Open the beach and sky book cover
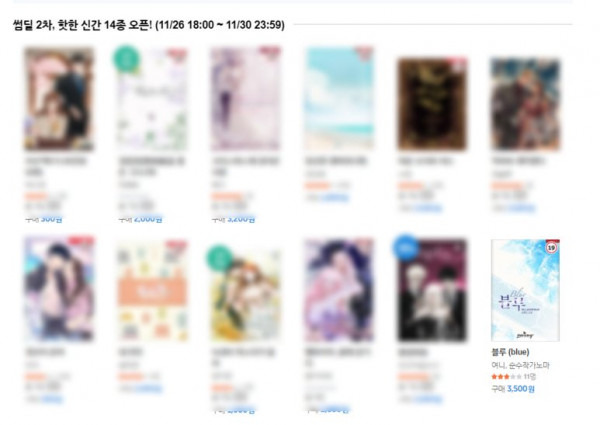Viewport: 600px width, 425px height. coord(339,98)
